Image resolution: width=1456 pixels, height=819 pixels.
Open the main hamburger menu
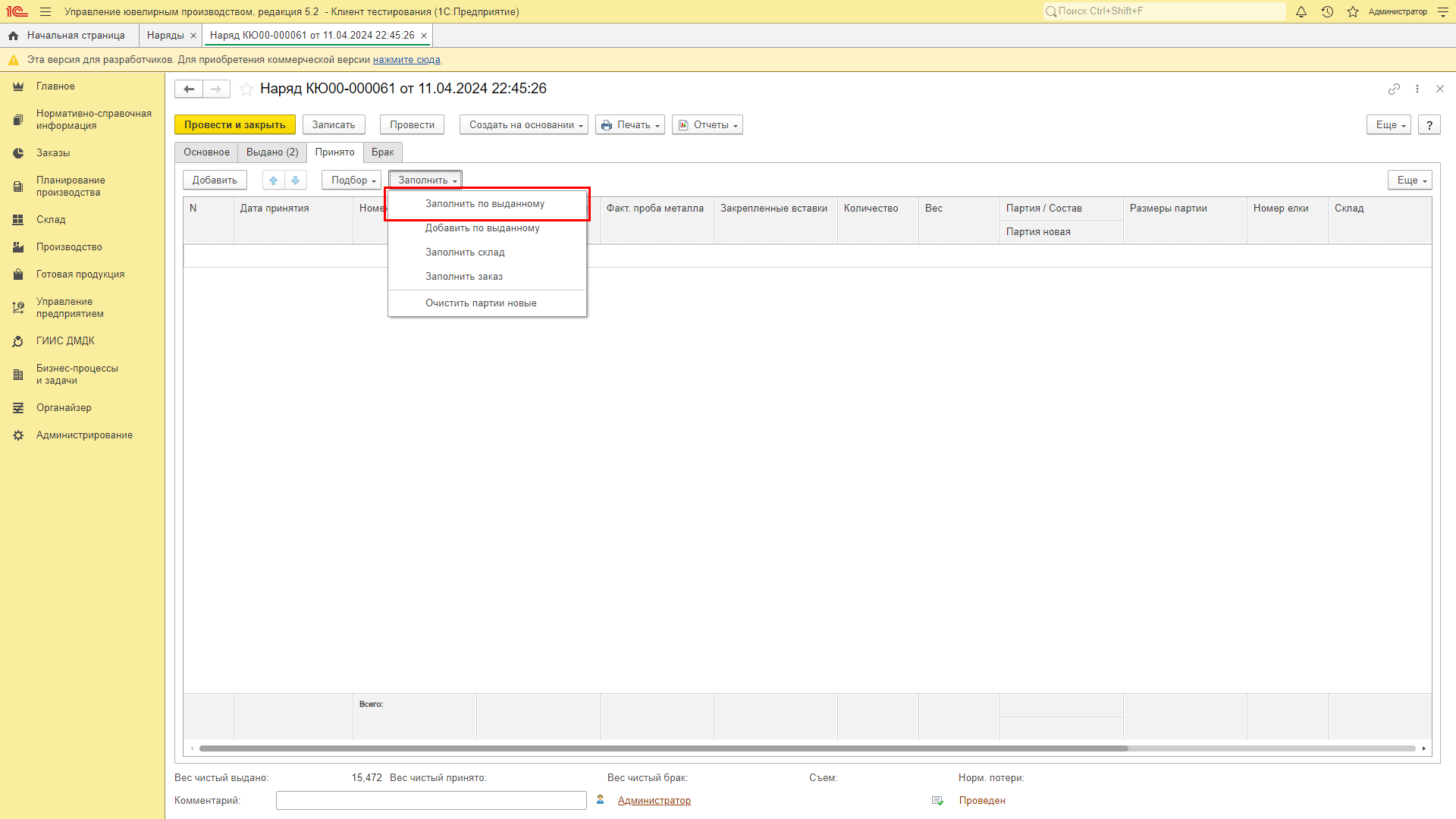(45, 12)
